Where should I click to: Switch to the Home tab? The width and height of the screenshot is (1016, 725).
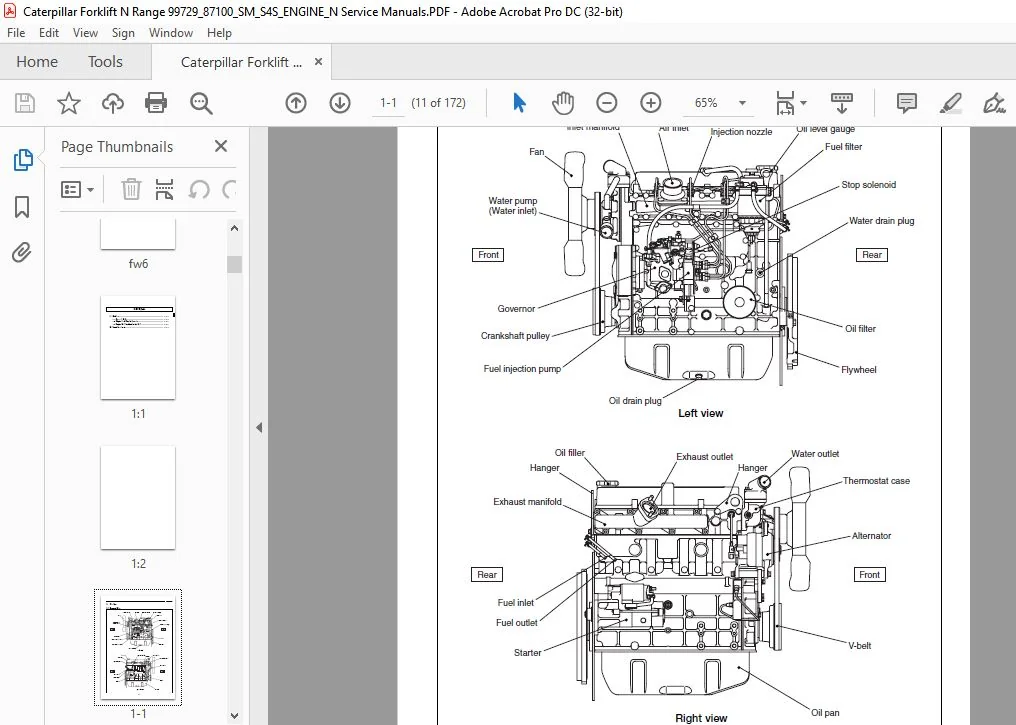(37, 62)
